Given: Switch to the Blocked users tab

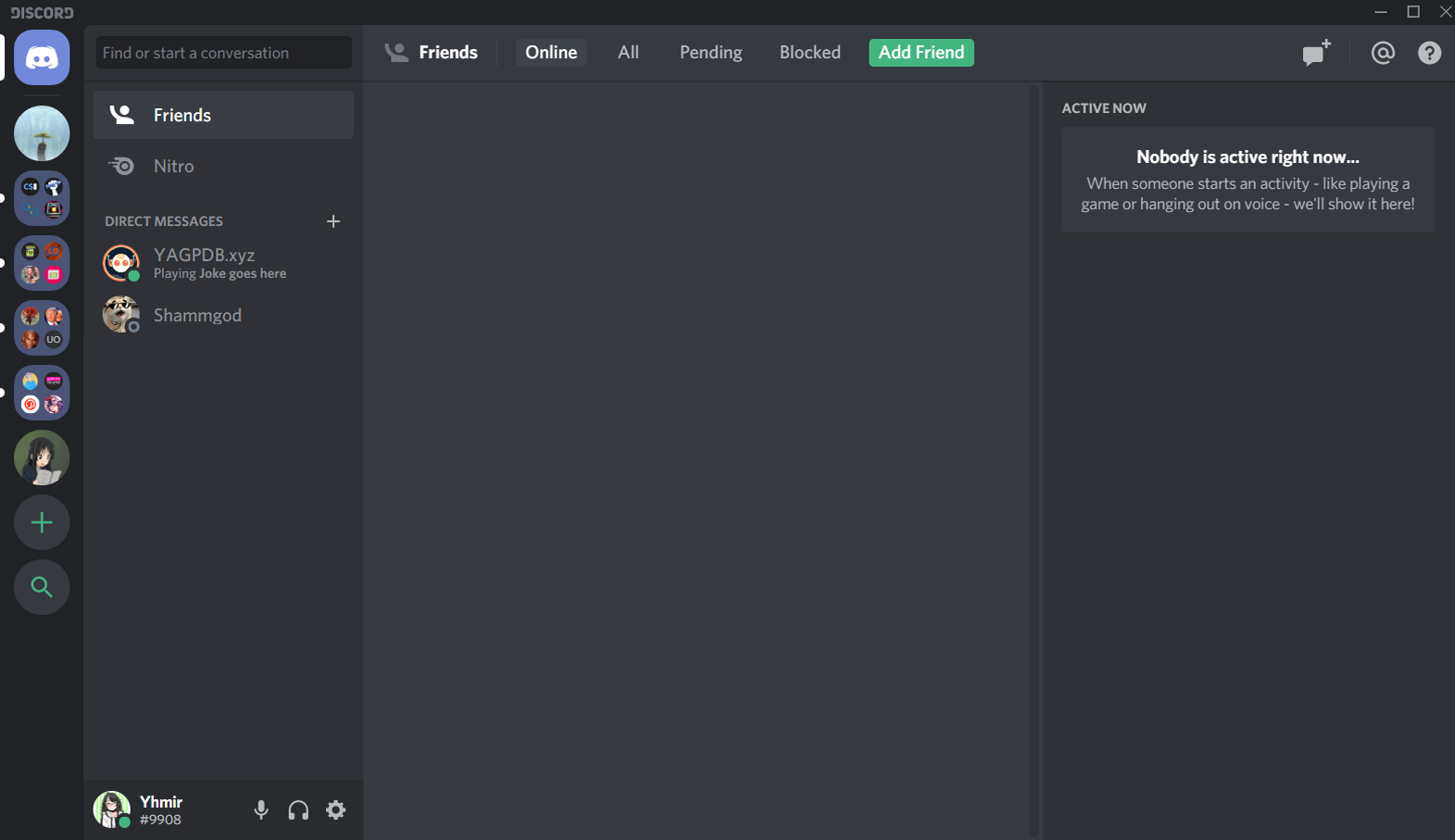Looking at the screenshot, I should pos(809,53).
